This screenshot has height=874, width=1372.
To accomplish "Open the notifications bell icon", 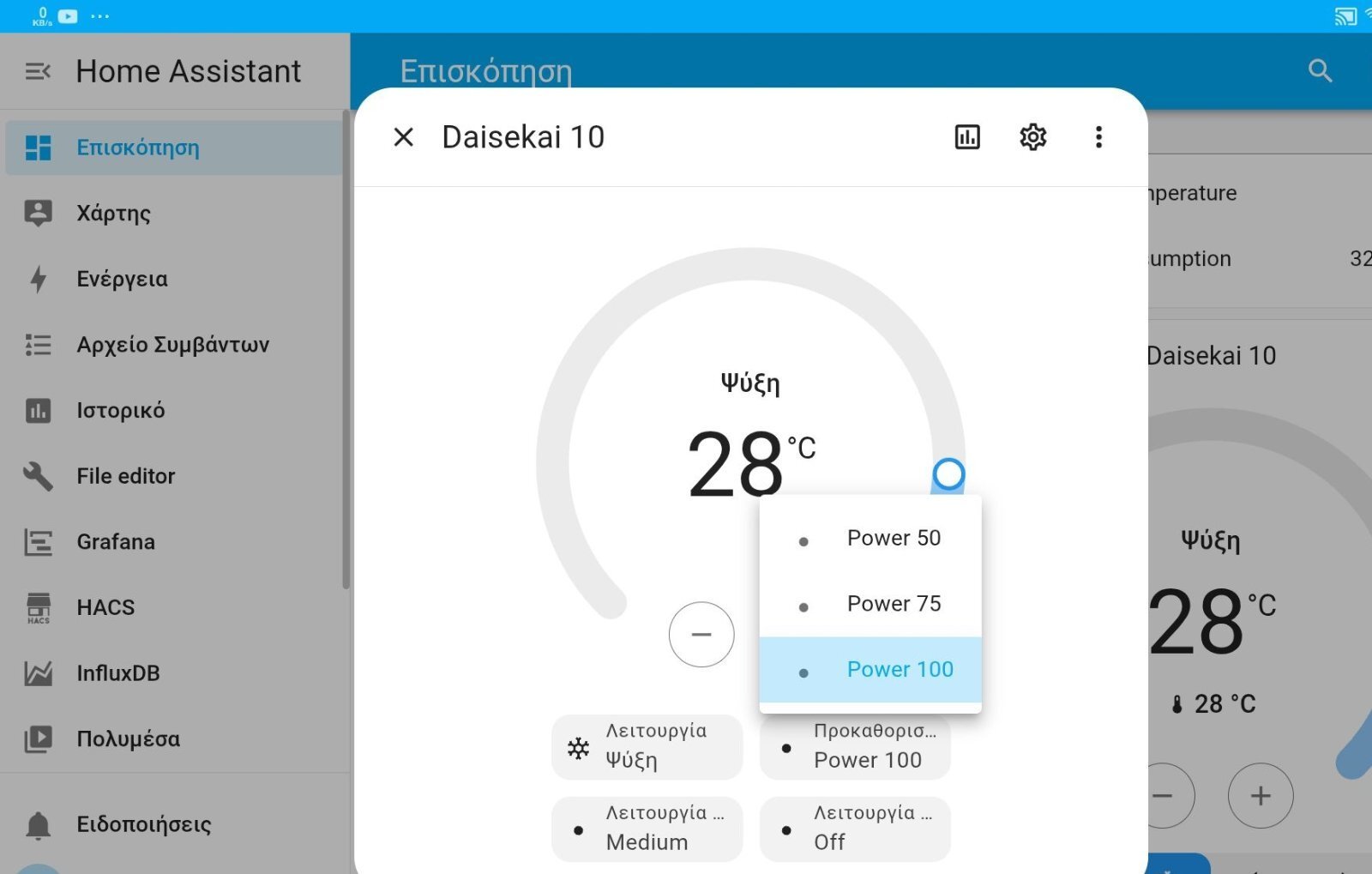I will point(39,825).
